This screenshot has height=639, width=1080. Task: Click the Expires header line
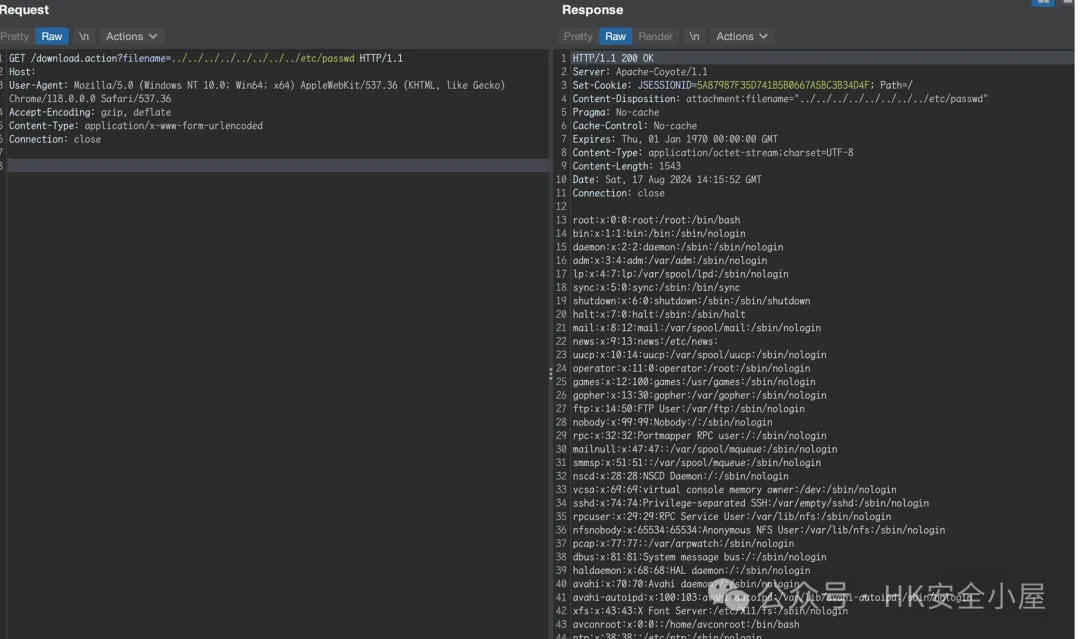click(x=675, y=139)
